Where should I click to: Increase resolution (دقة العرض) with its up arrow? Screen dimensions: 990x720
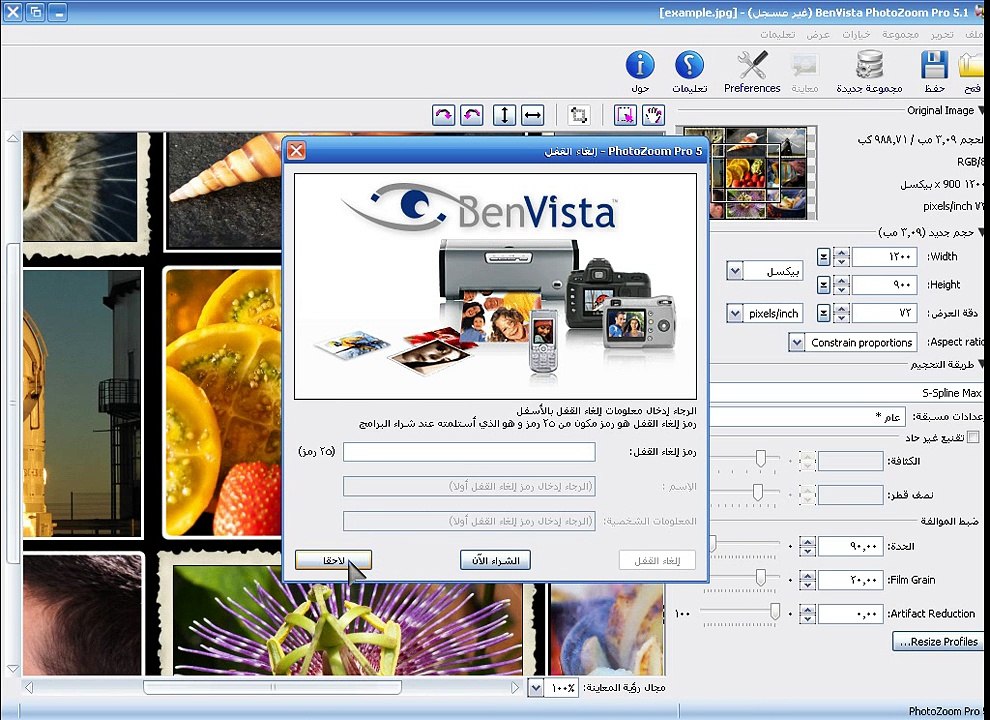pyautogui.click(x=841, y=309)
